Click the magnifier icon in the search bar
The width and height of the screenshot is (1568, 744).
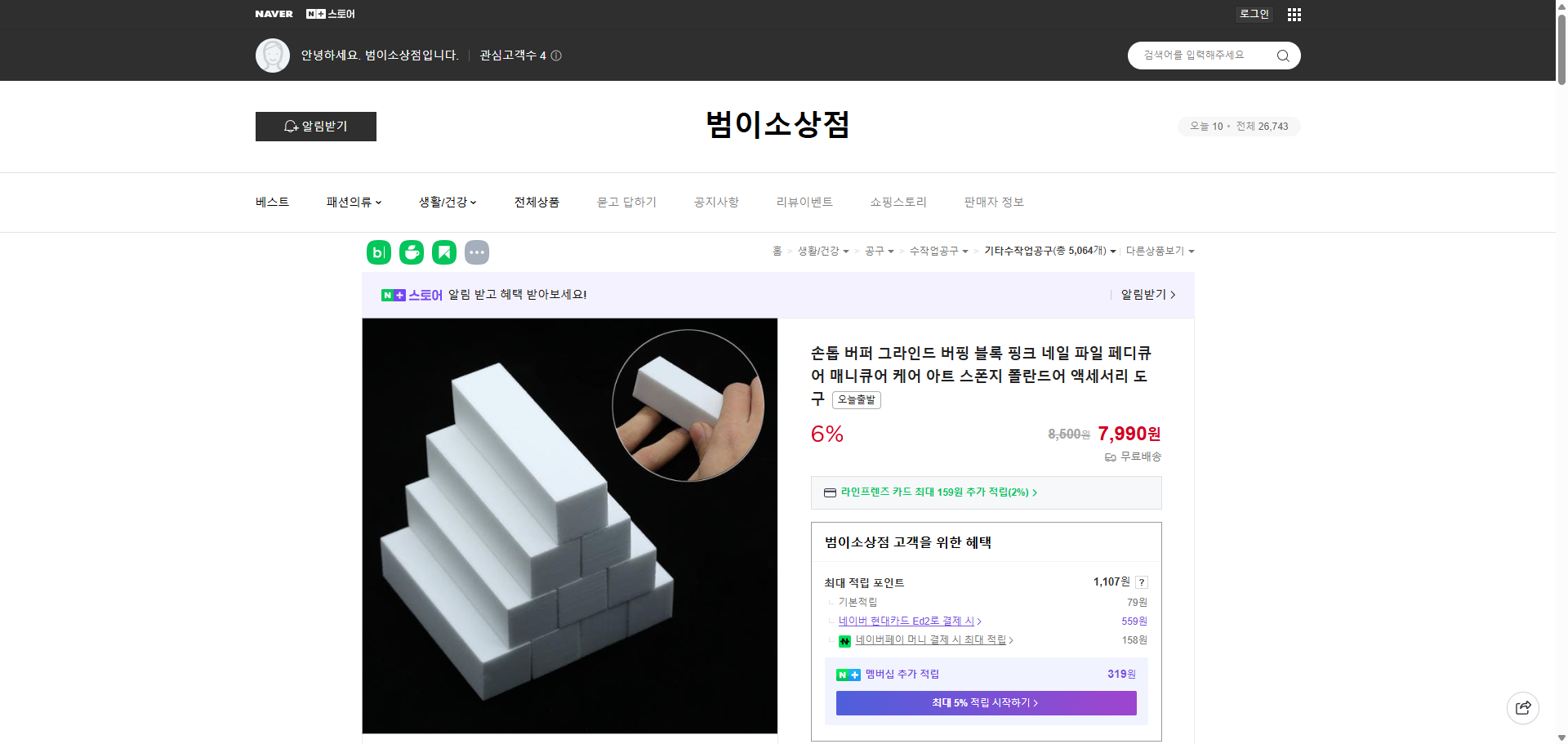1282,56
